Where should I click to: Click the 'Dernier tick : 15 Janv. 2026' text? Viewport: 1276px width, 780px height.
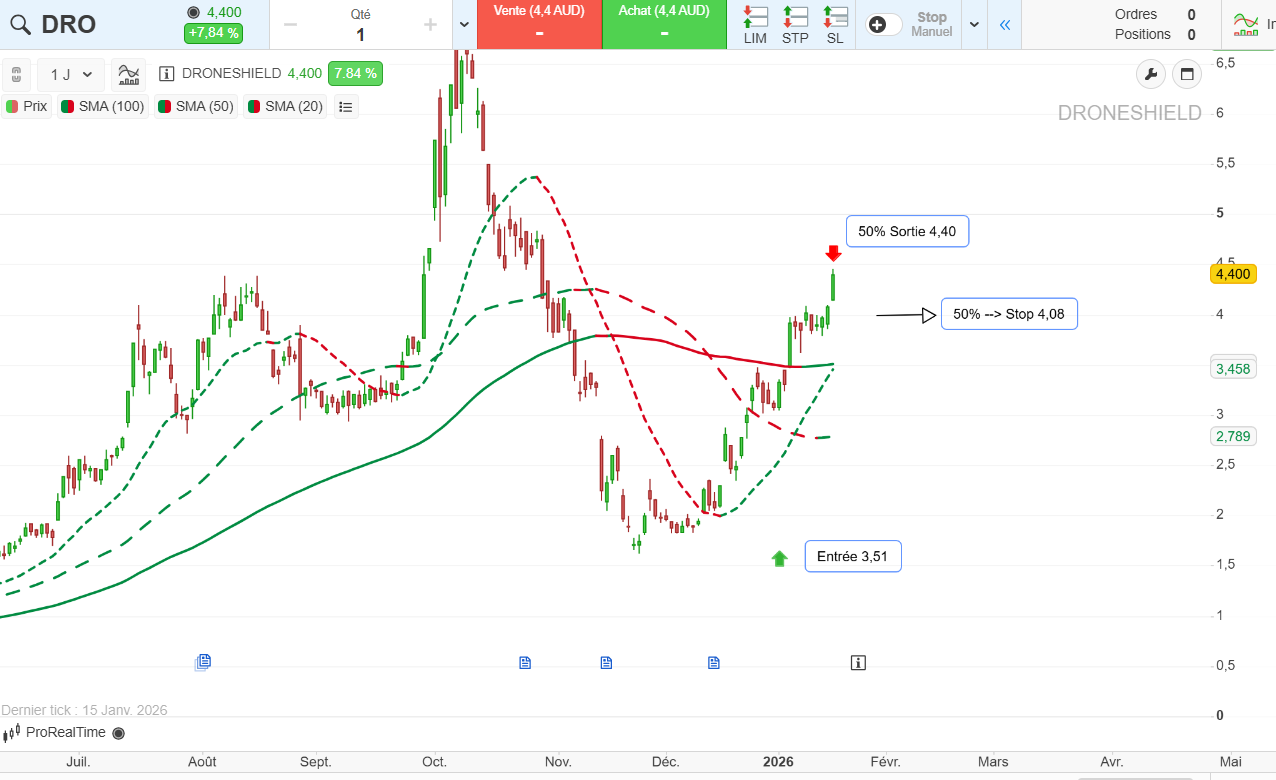point(84,710)
